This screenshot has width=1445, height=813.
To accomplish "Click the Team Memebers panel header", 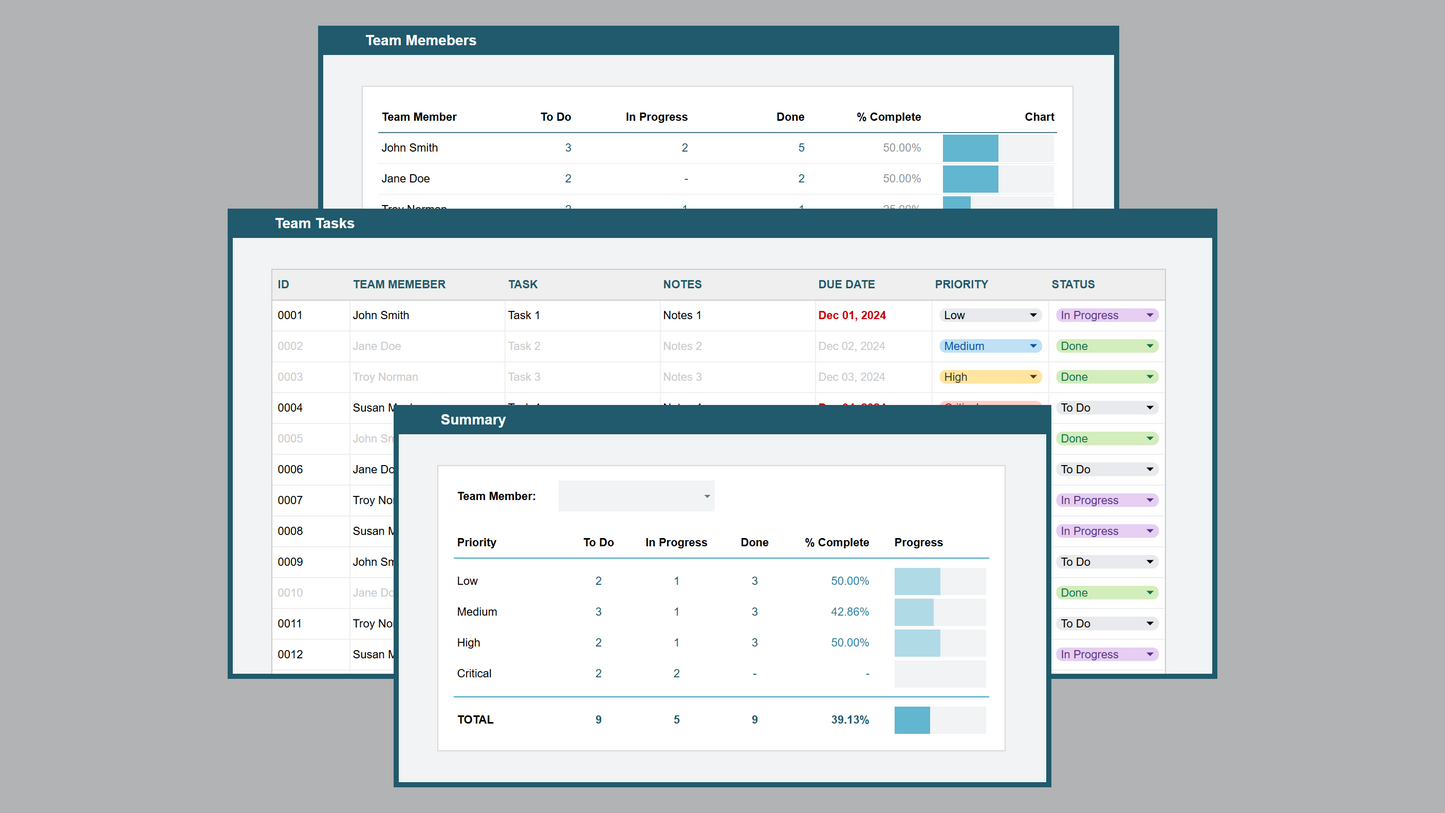I will (421, 41).
